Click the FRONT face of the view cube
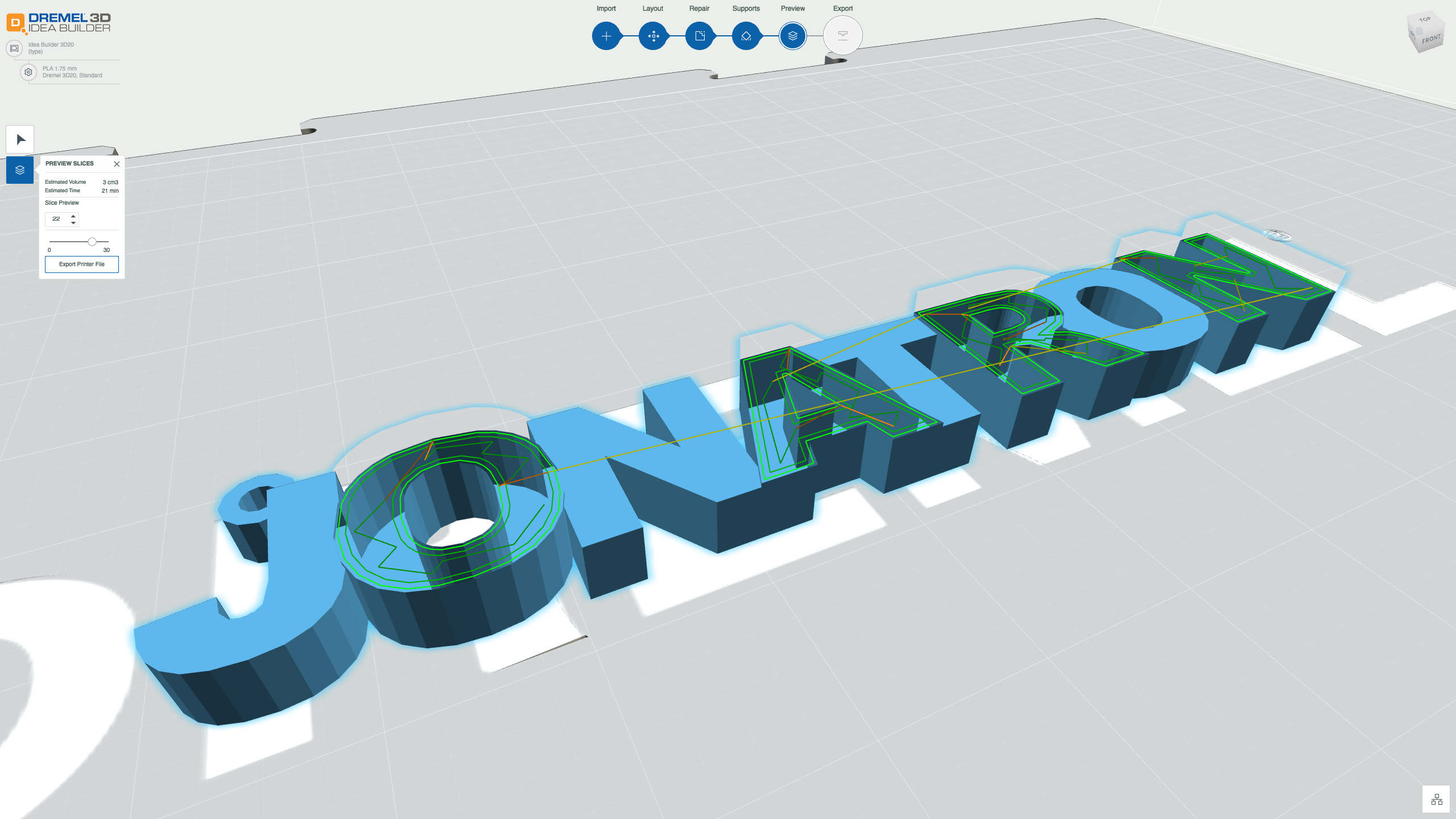 click(1432, 39)
